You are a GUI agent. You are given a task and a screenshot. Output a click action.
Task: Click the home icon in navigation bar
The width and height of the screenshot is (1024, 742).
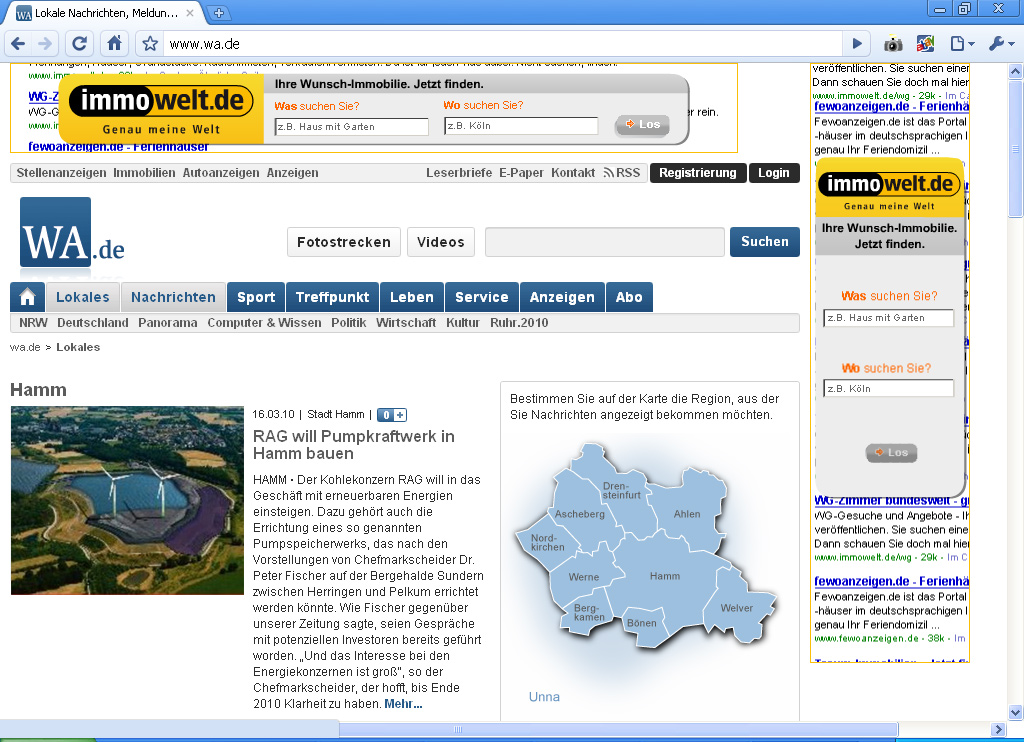coord(27,297)
